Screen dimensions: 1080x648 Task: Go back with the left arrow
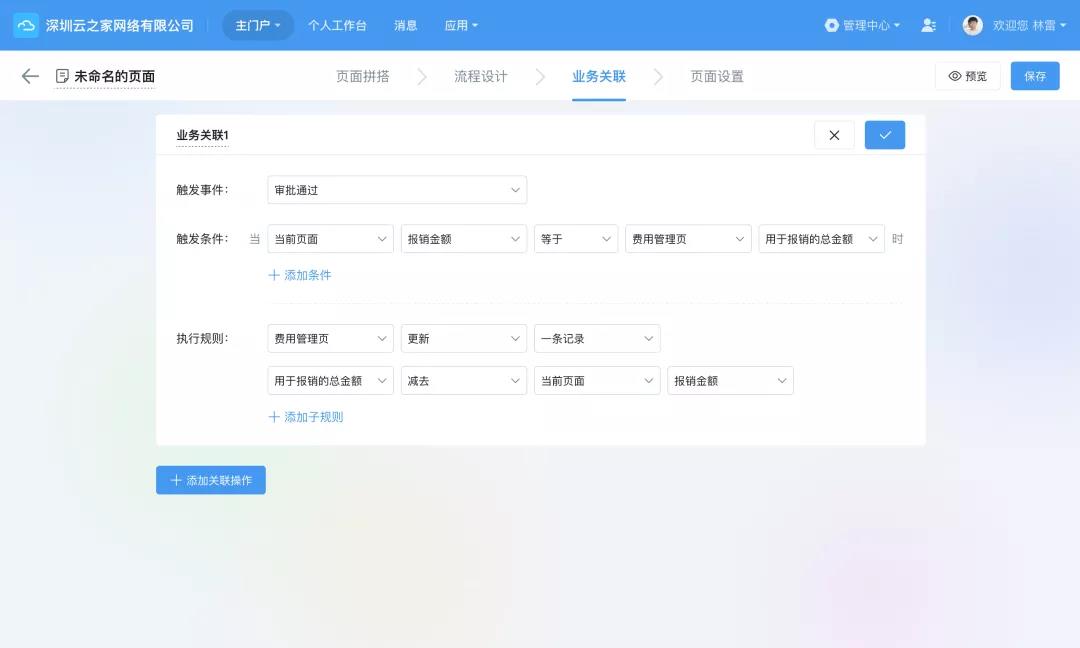click(30, 76)
